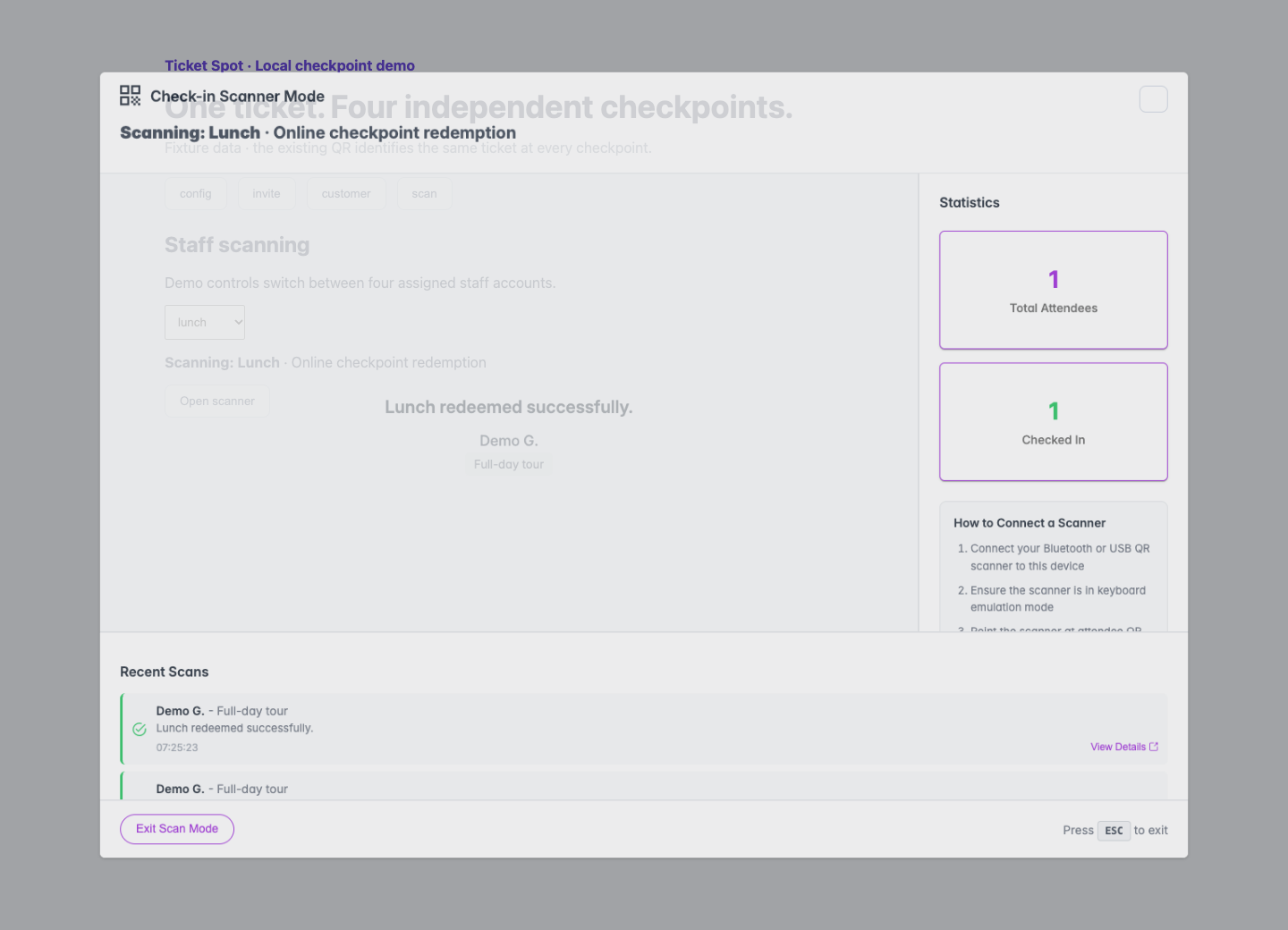The height and width of the screenshot is (930, 1288).
Task: Click Lunch redeemed successfully message in center
Action: pyautogui.click(x=509, y=408)
